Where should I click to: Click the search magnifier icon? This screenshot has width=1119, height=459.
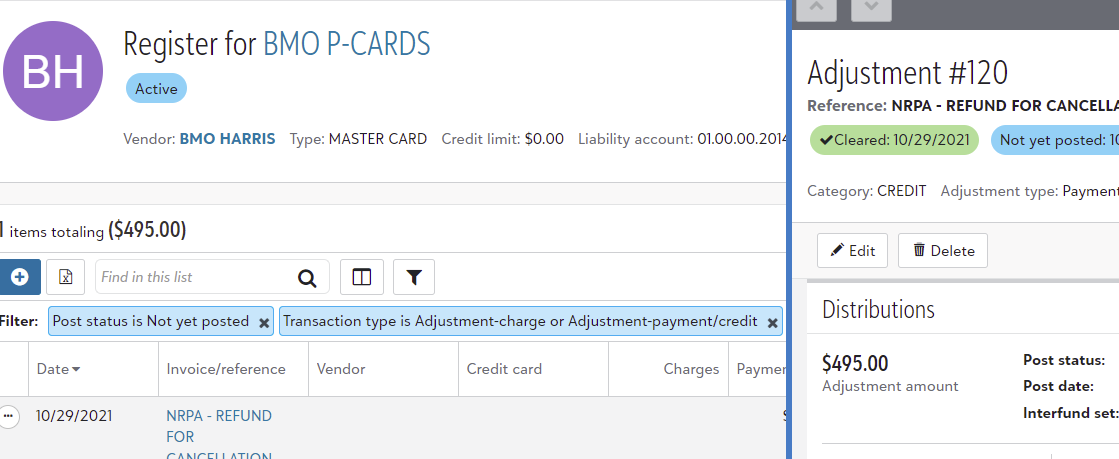point(307,278)
